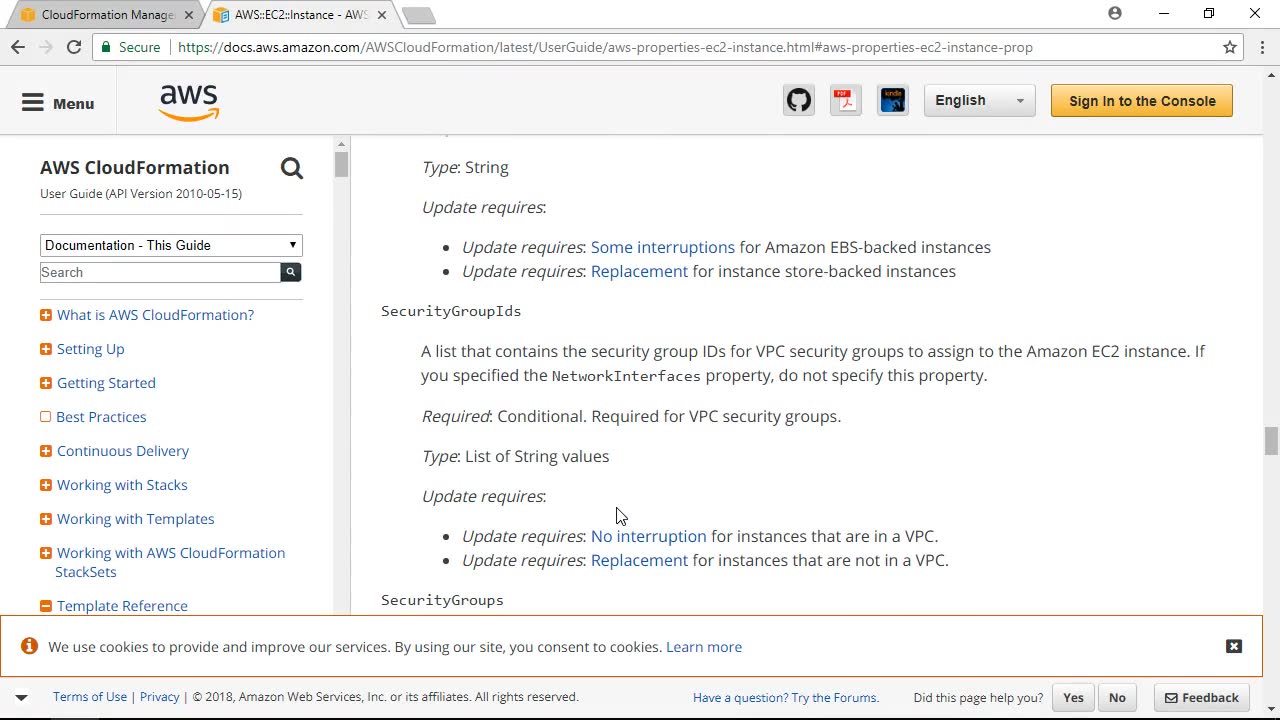The width and height of the screenshot is (1280, 720).
Task: Click Yes for page helpfulness
Action: point(1073,698)
